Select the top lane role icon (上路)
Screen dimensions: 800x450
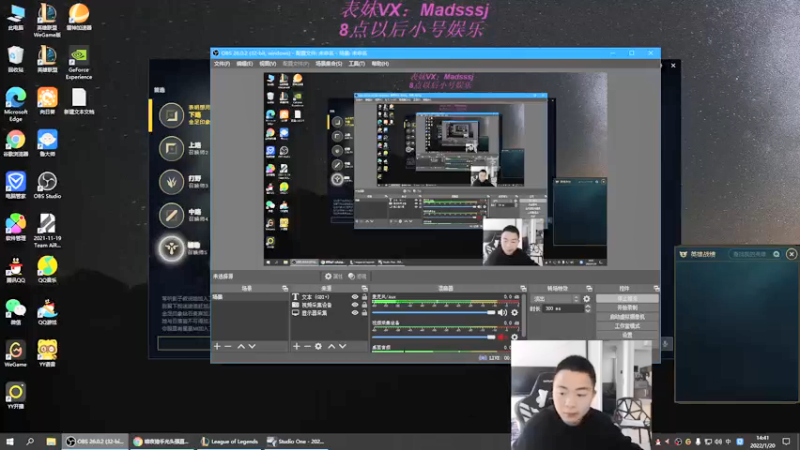pos(171,148)
